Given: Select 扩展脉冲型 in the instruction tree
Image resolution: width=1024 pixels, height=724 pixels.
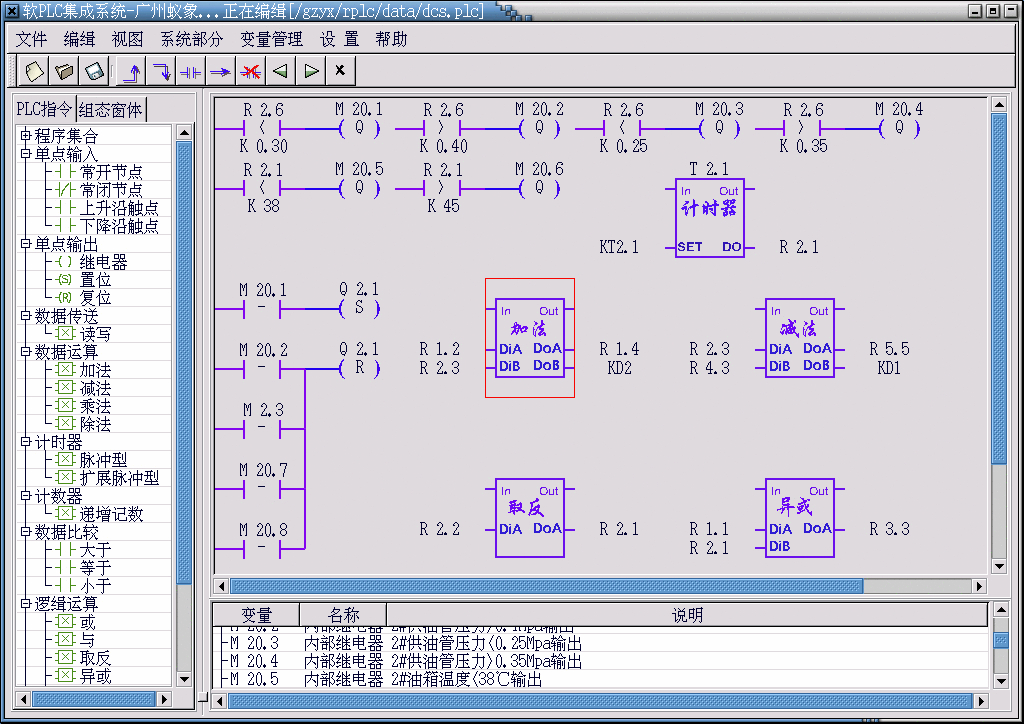Looking at the screenshot, I should tap(119, 478).
